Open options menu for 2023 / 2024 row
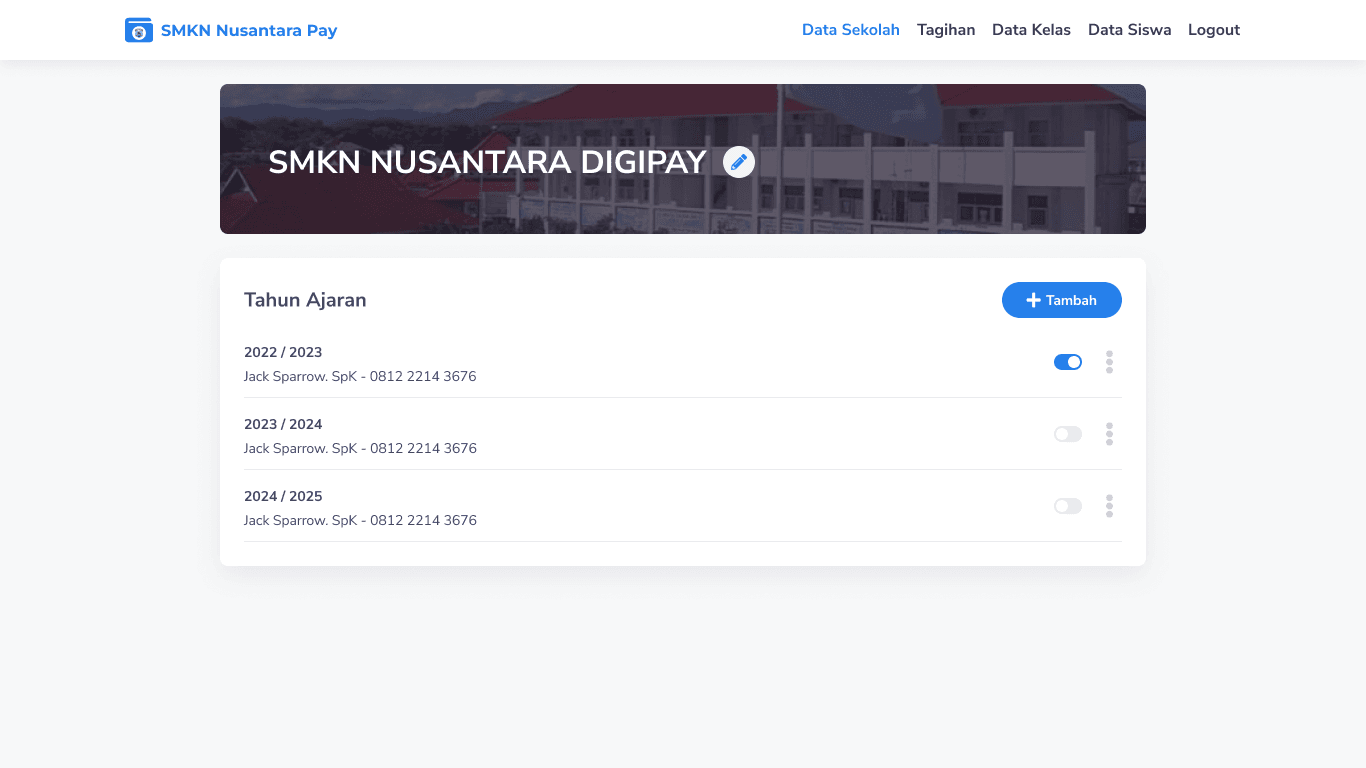The height and width of the screenshot is (768, 1366). coord(1109,434)
